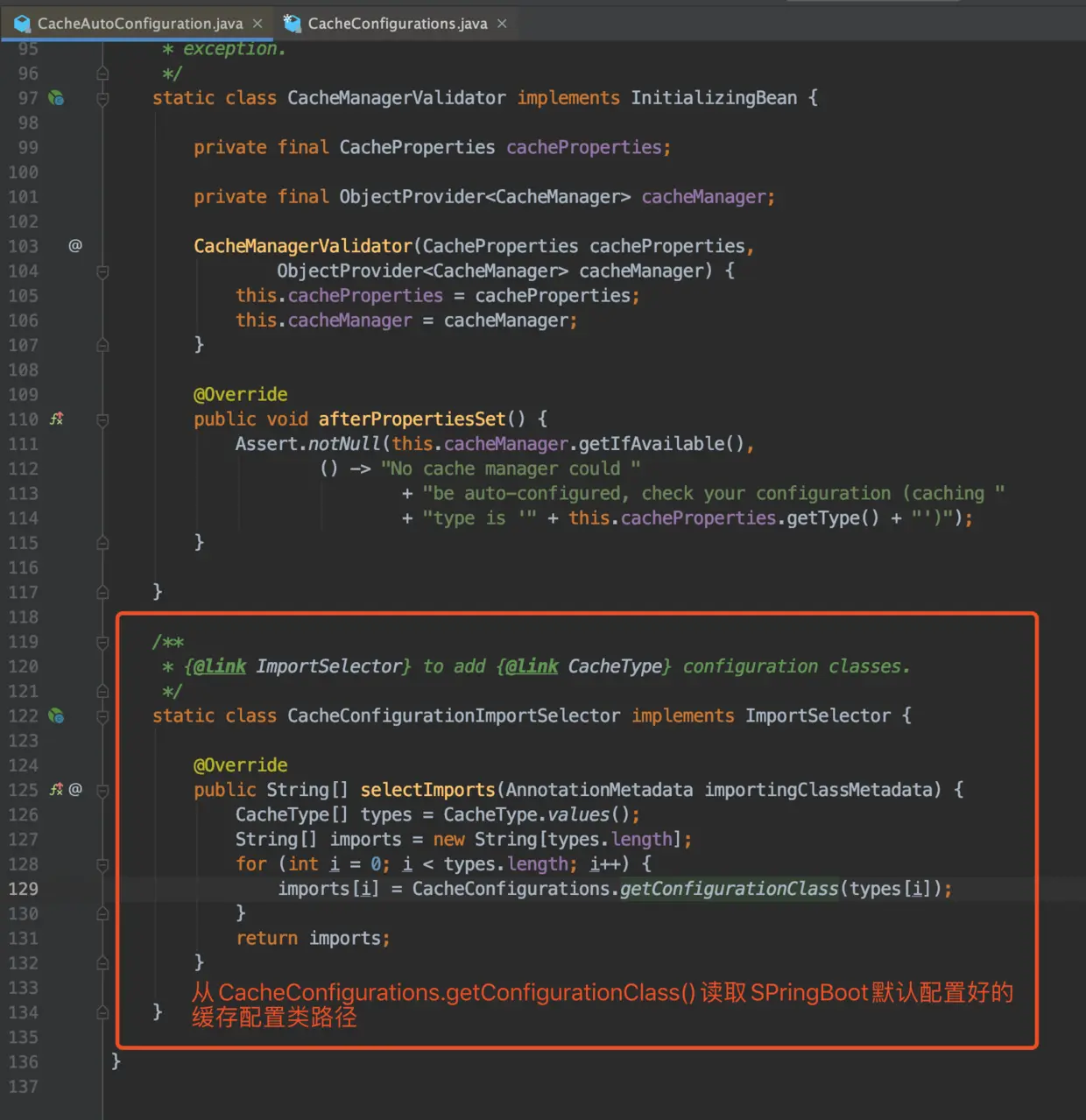Click line number 97 in the gutter

28,98
